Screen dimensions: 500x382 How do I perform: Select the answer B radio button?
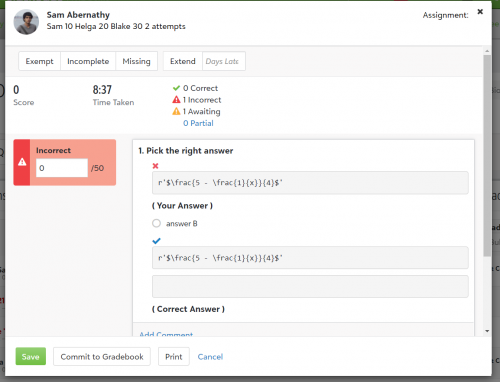[156, 223]
